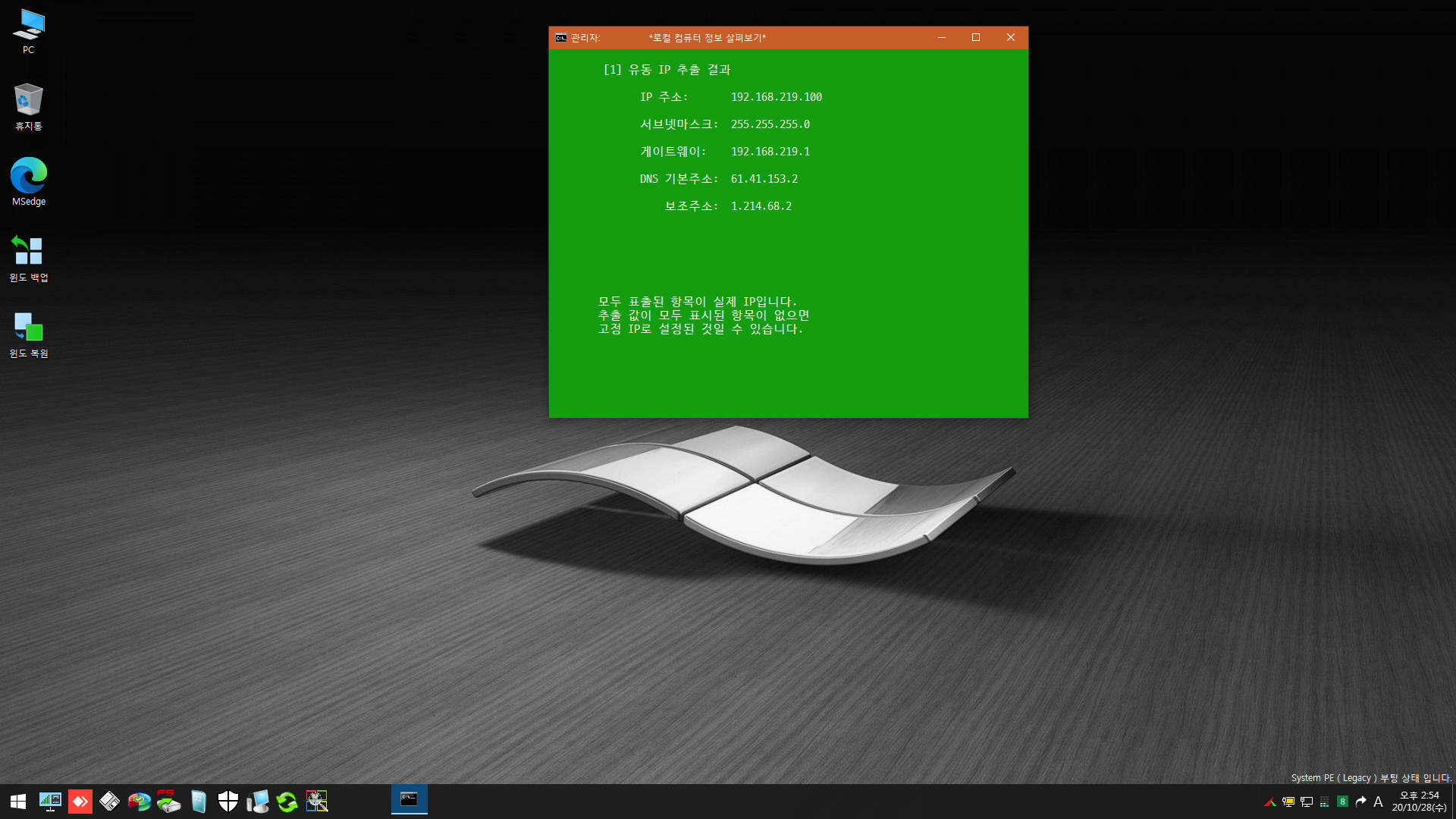Click the 서브넷마스크 label
Screen dimensions: 1456x819
click(679, 124)
